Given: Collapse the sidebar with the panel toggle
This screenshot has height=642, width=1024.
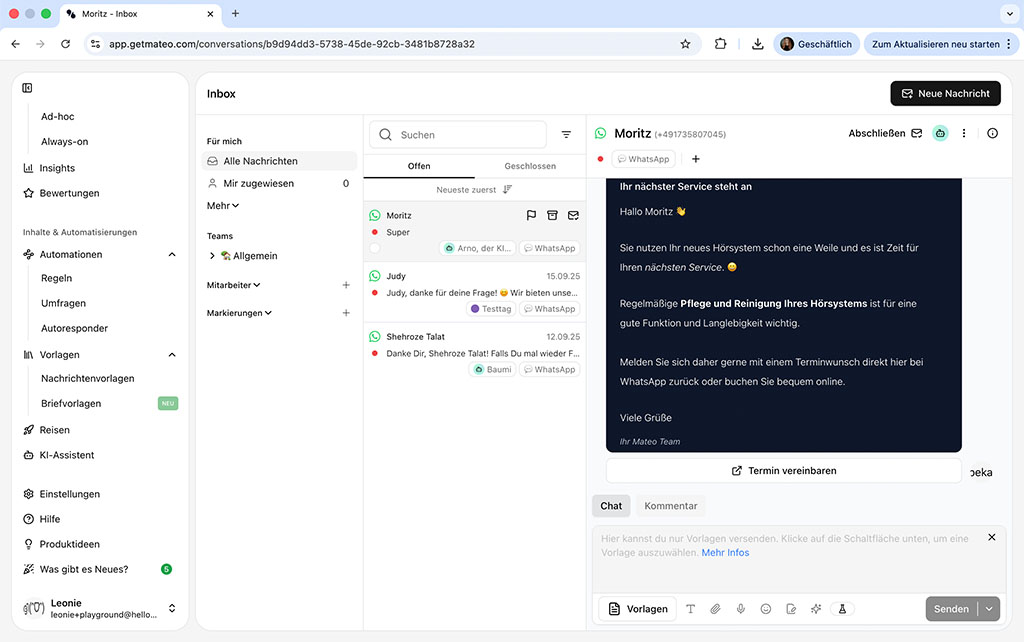Looking at the screenshot, I should [28, 88].
